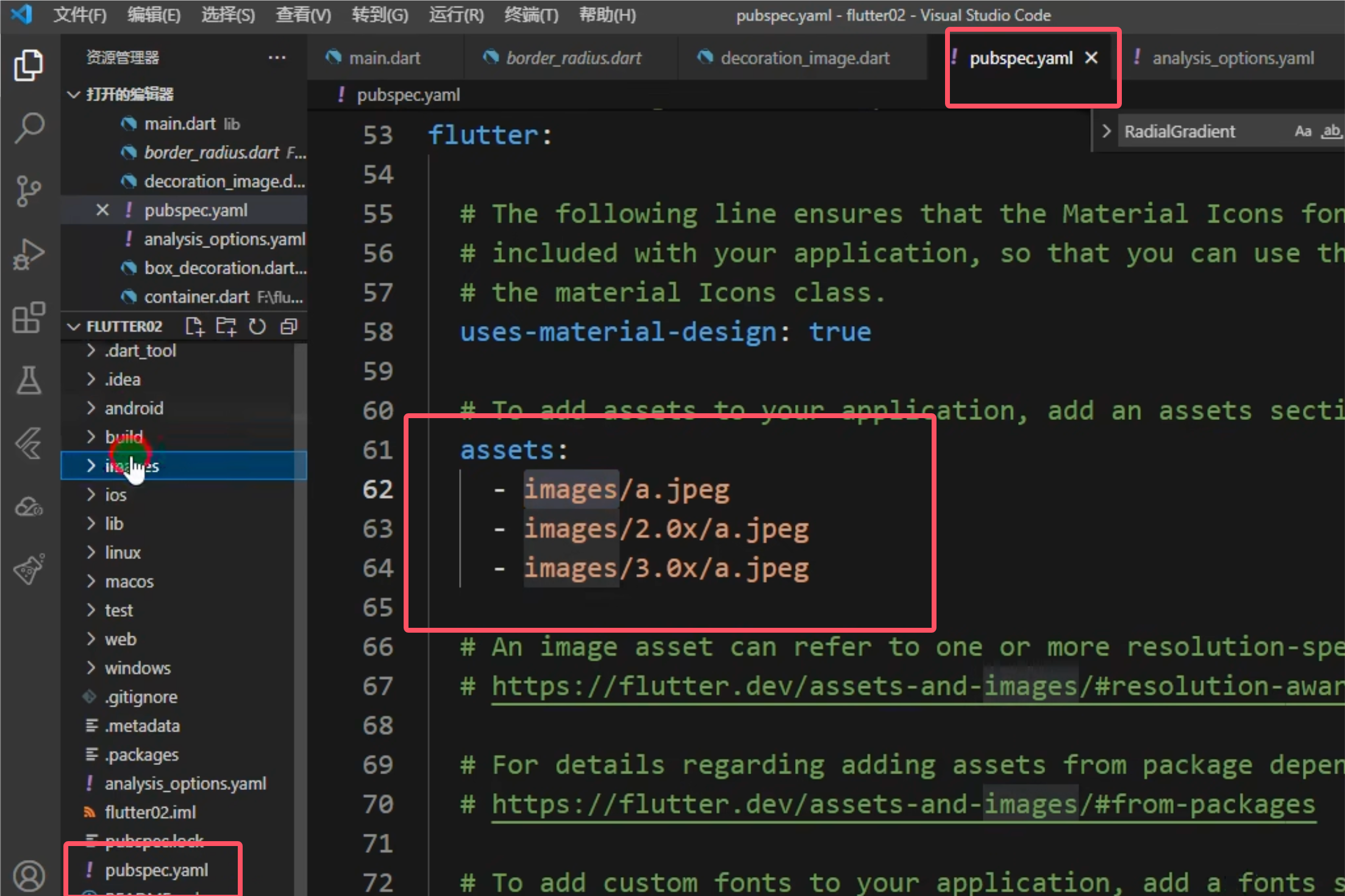The width and height of the screenshot is (1345, 896).
Task: Expand the lib folder
Action: pyautogui.click(x=114, y=524)
